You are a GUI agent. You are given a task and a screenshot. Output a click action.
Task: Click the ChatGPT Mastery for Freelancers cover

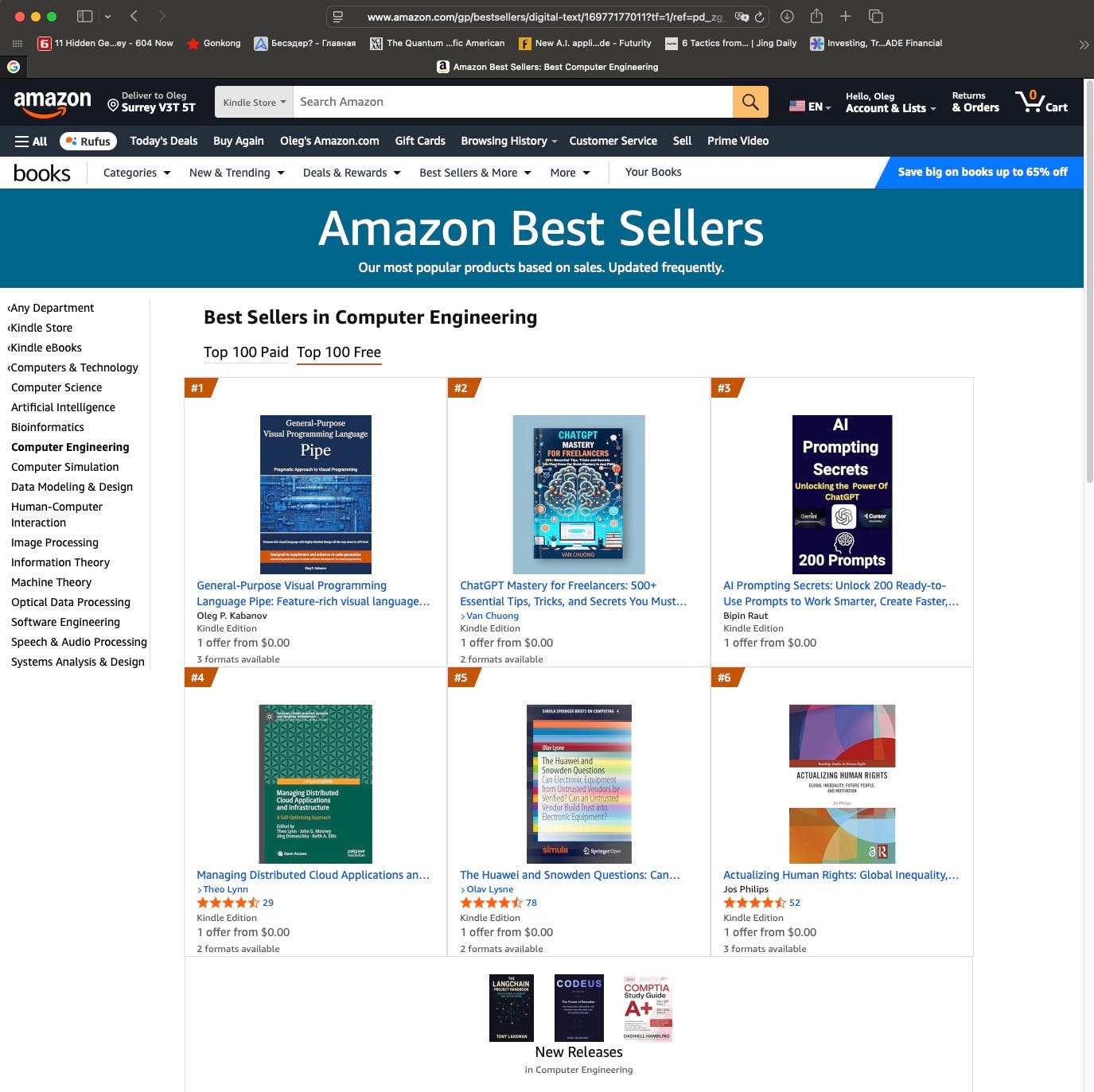tap(578, 494)
